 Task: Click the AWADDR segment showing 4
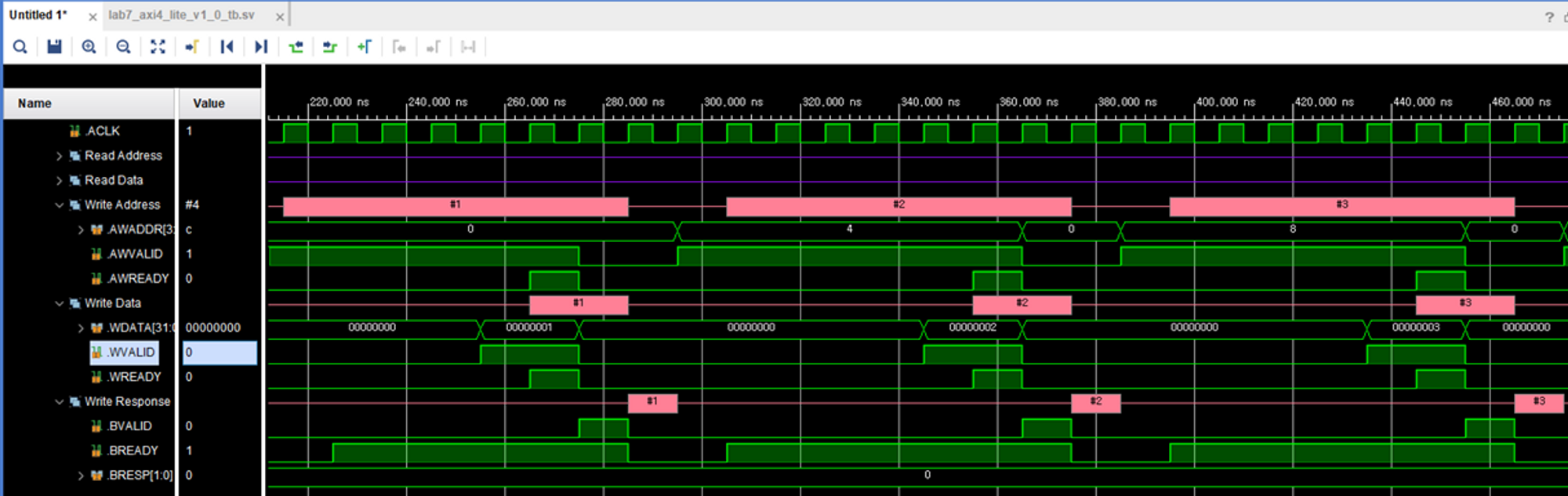850,231
